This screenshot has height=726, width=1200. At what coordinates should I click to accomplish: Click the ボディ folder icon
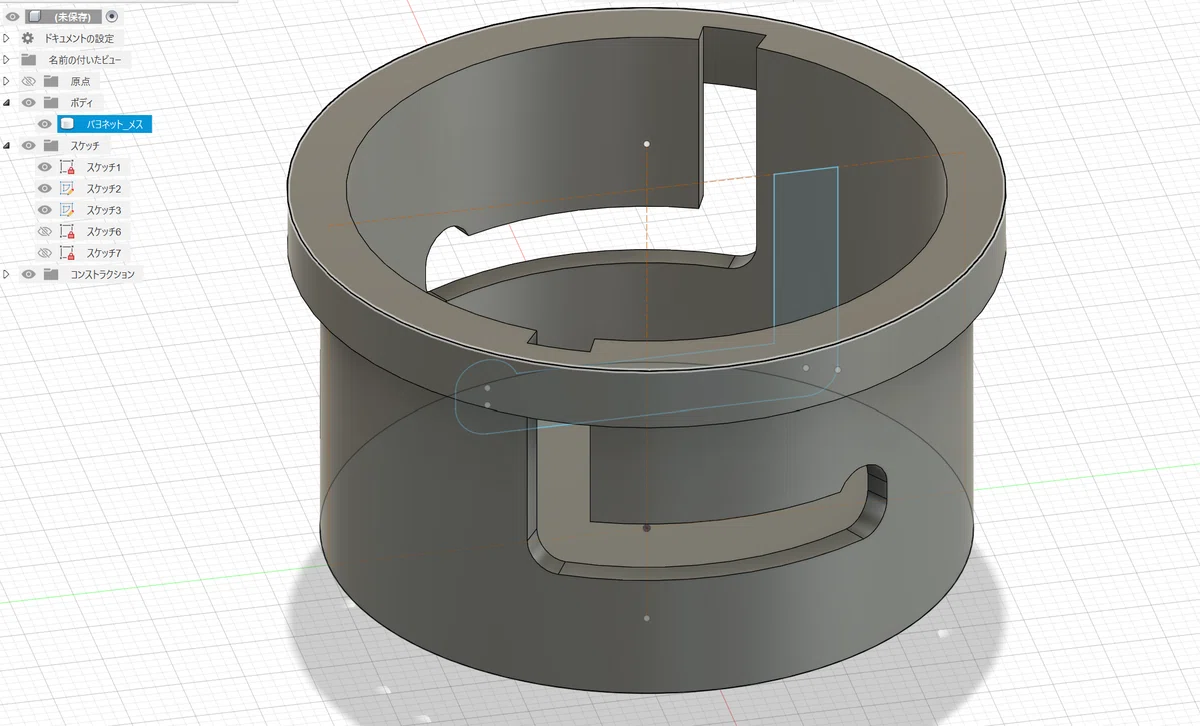click(51, 102)
